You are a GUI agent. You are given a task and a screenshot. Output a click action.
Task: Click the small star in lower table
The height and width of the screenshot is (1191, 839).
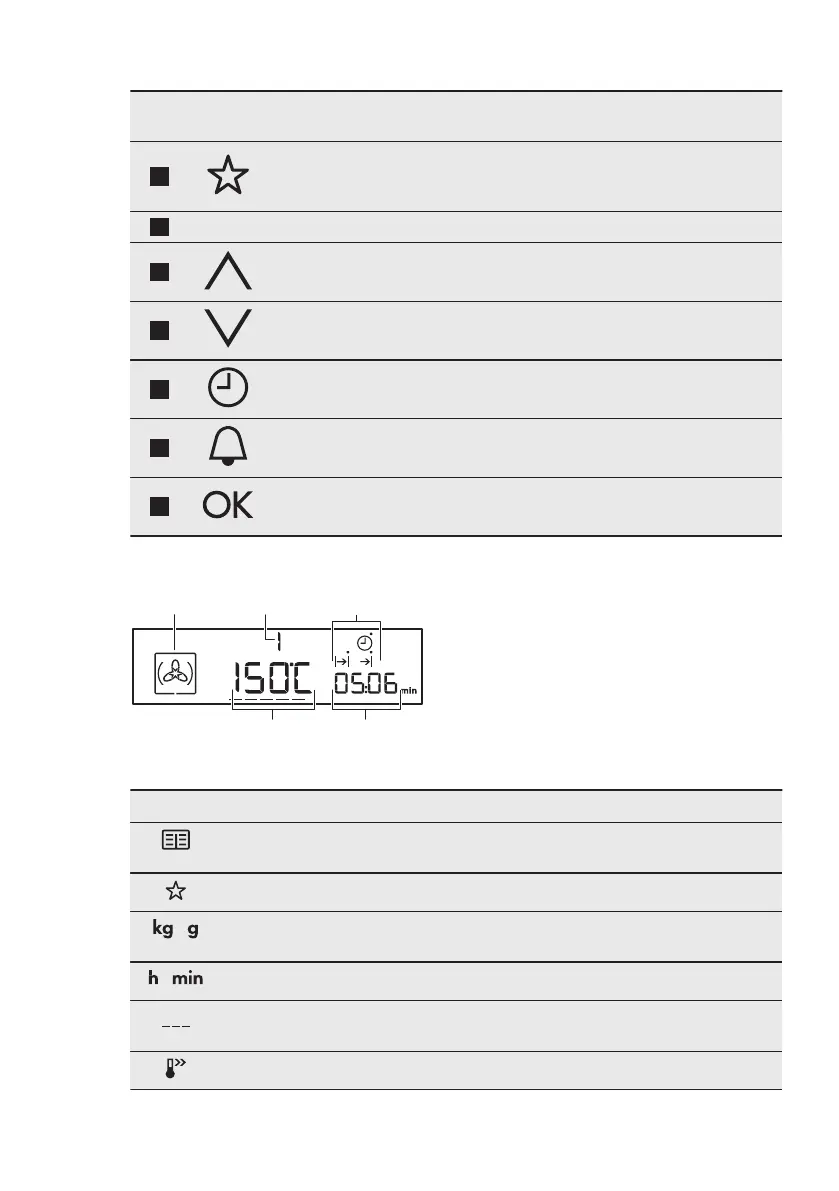point(175,891)
